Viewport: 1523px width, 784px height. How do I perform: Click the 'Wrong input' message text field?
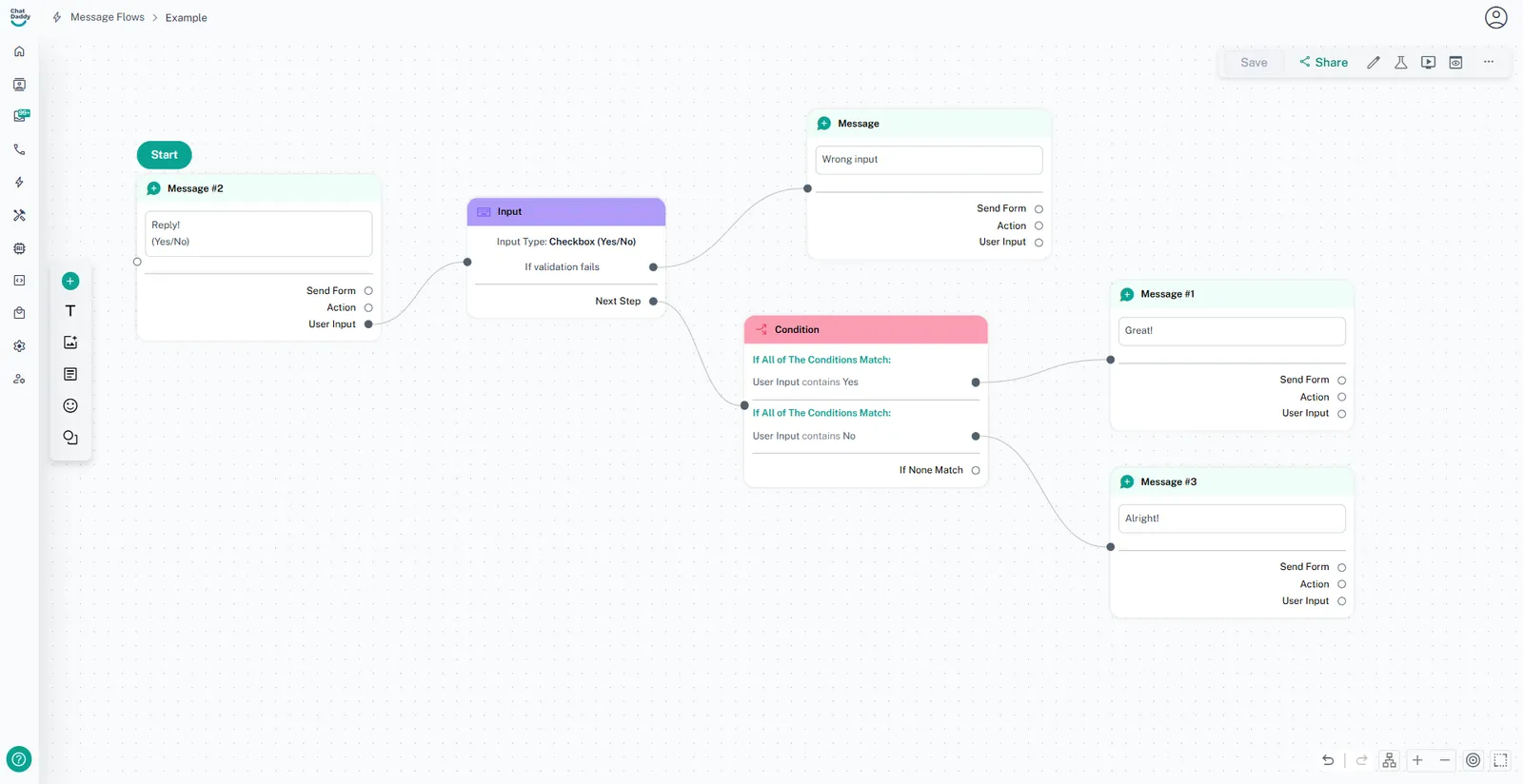(928, 160)
